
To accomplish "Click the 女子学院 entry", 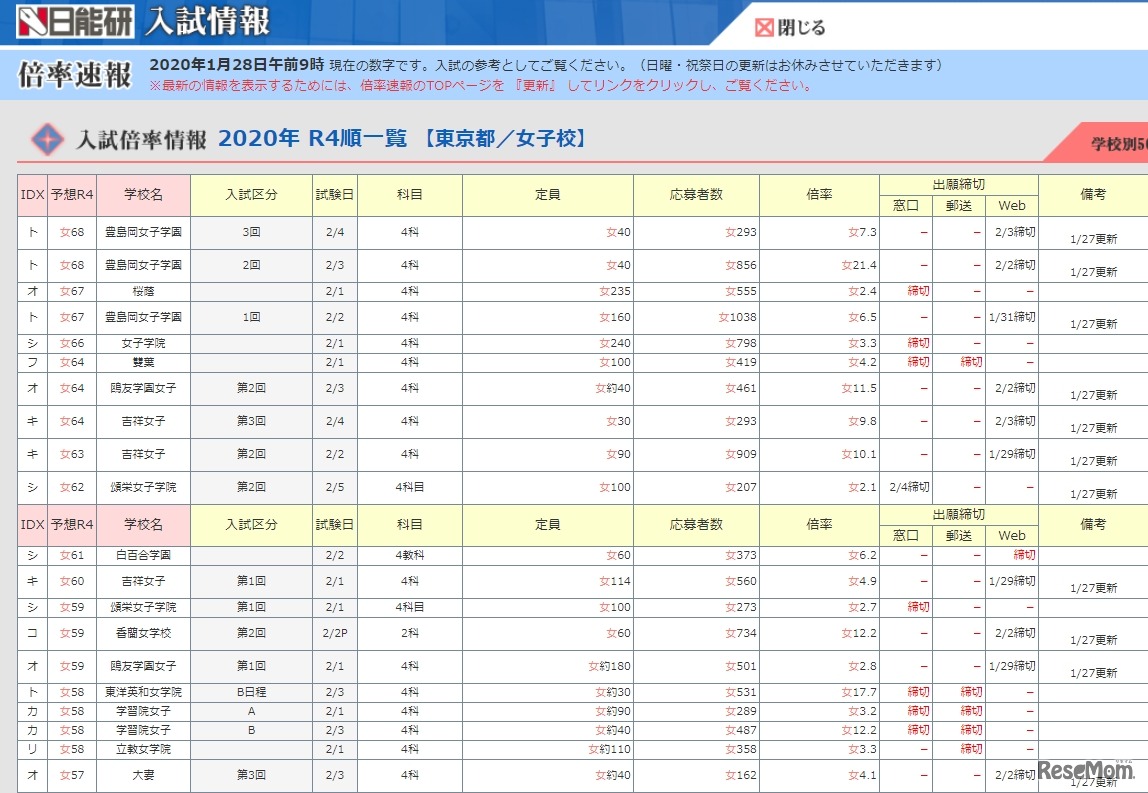I will (146, 340).
